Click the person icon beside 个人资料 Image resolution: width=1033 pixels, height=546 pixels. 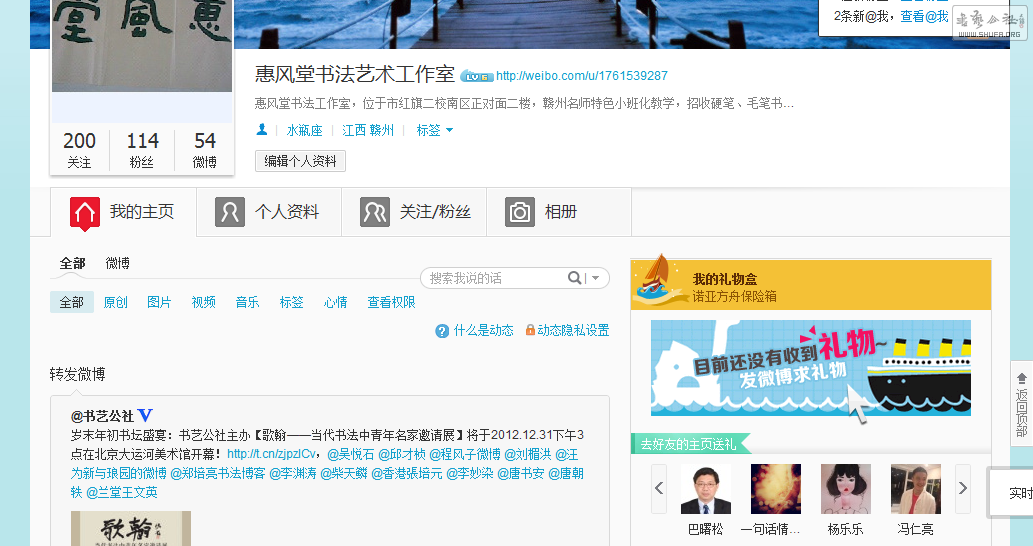tap(230, 213)
